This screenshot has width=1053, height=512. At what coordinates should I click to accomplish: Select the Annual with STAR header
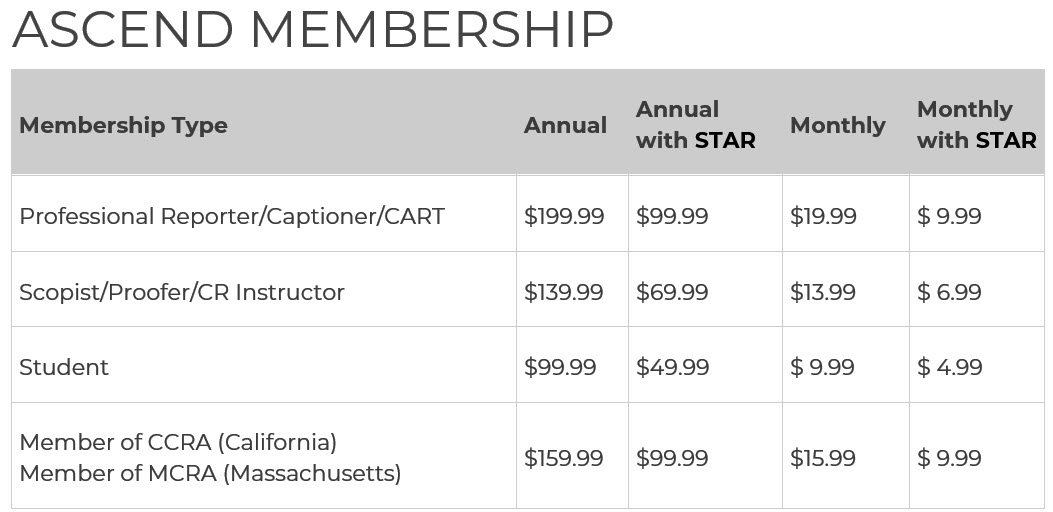click(x=696, y=125)
